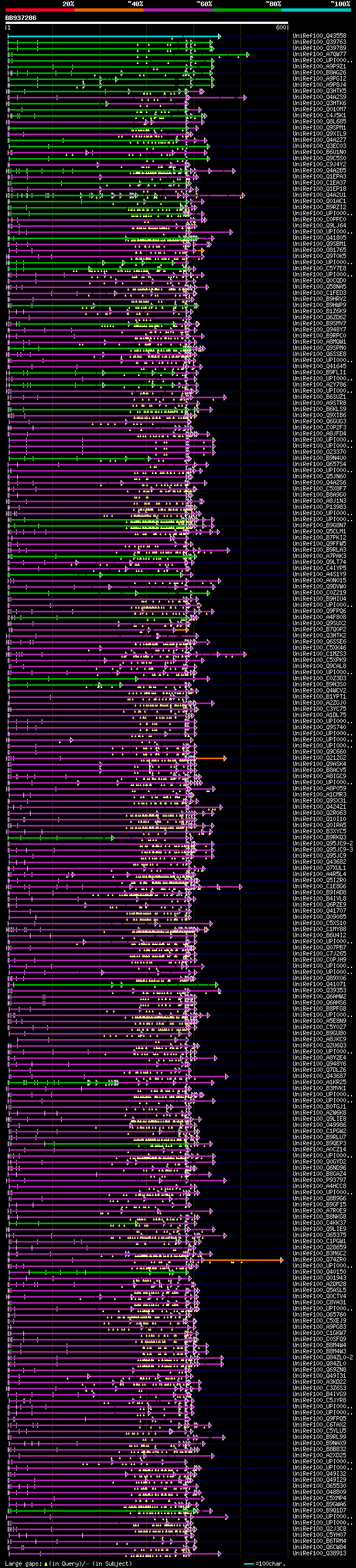Open UniRef100_Q95JC9-2 entry
The image size is (356, 1568).
pyautogui.click(x=323, y=843)
